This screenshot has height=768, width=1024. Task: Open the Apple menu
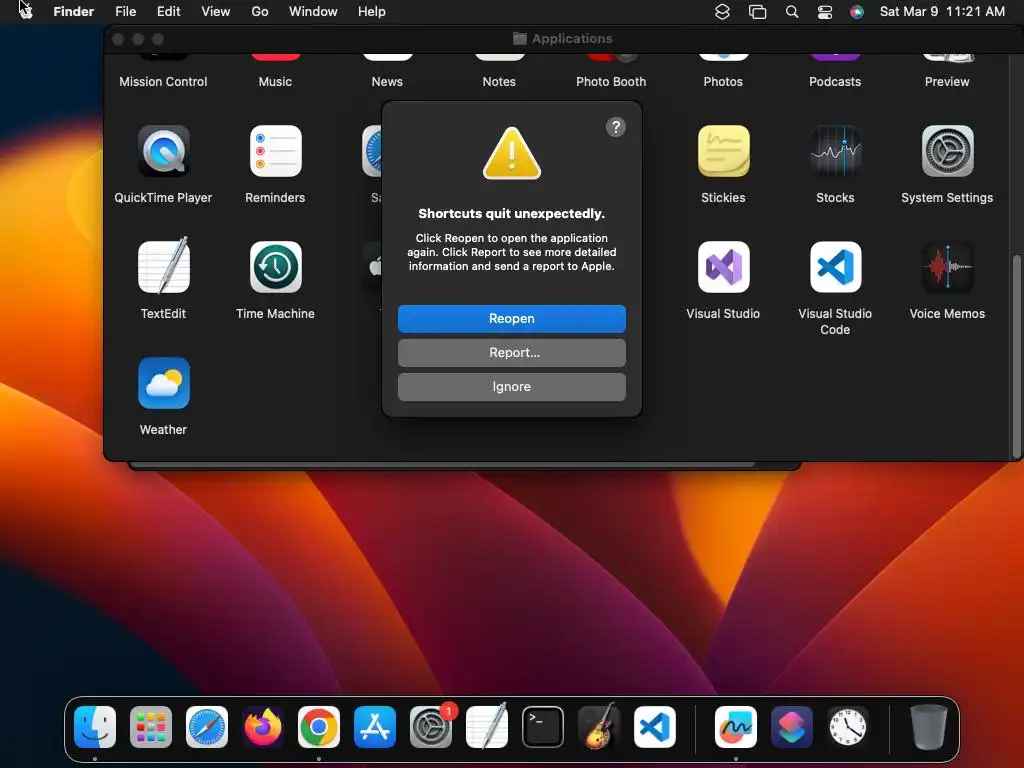click(x=25, y=11)
